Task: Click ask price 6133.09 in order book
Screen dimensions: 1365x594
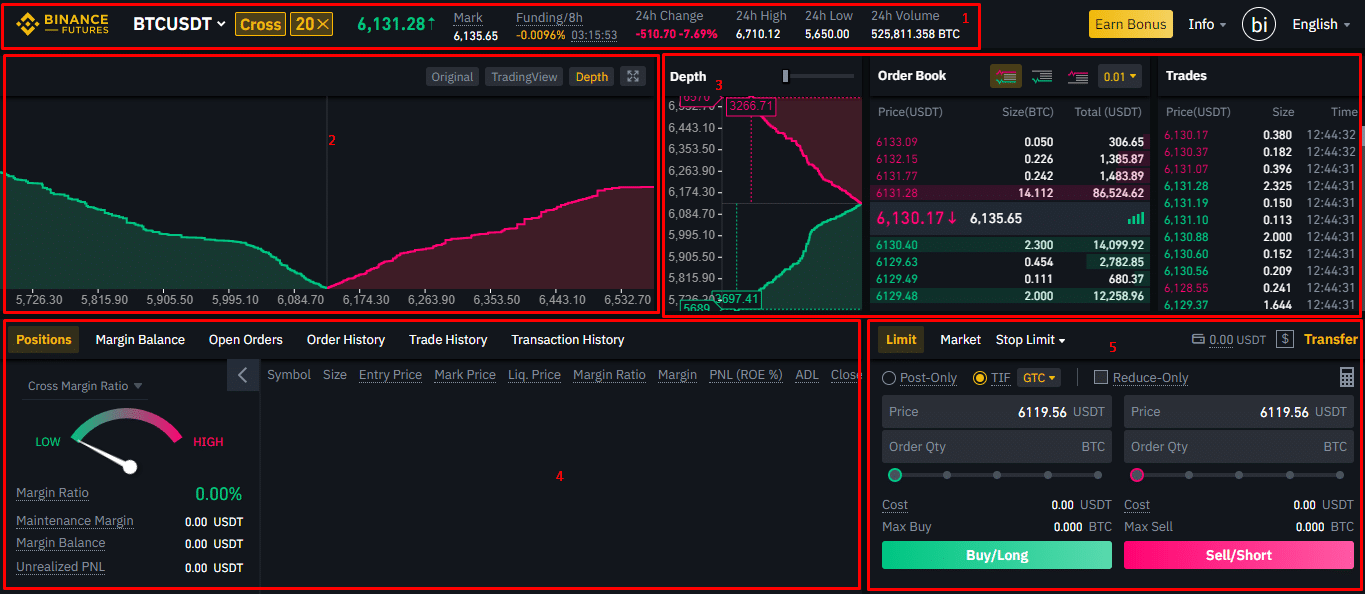Action: point(896,142)
